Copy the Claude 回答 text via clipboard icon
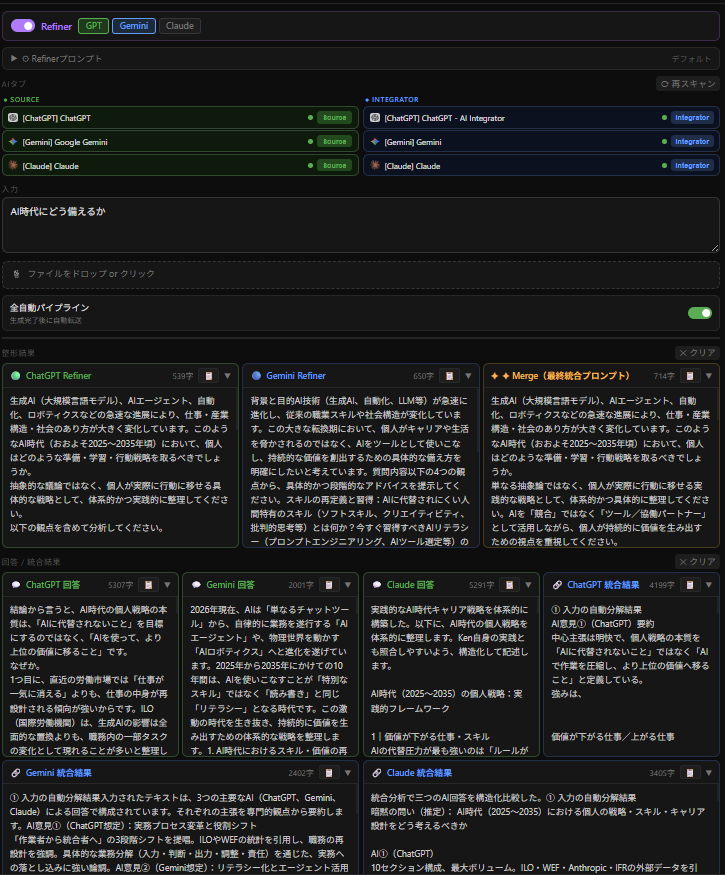725x875 pixels. [x=508, y=585]
